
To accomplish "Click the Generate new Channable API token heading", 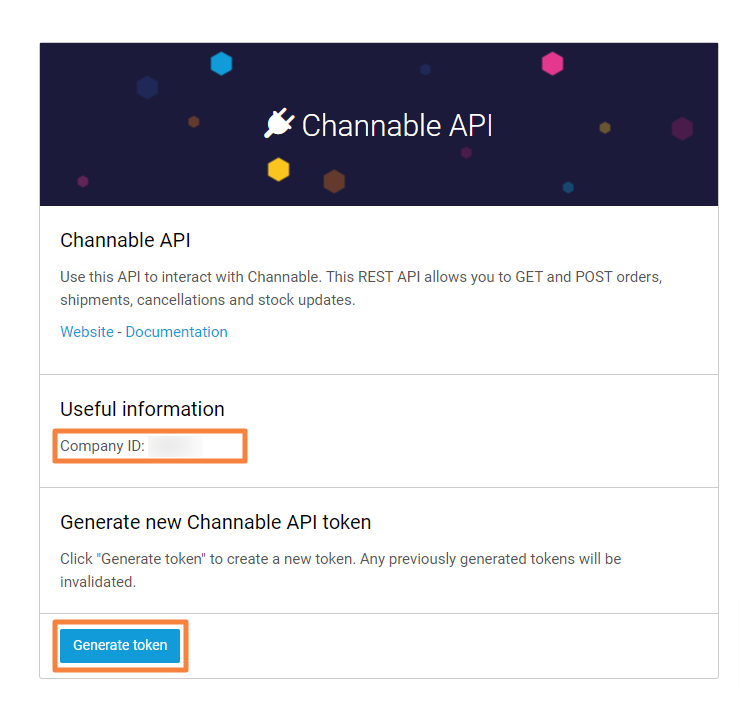I will [x=215, y=522].
